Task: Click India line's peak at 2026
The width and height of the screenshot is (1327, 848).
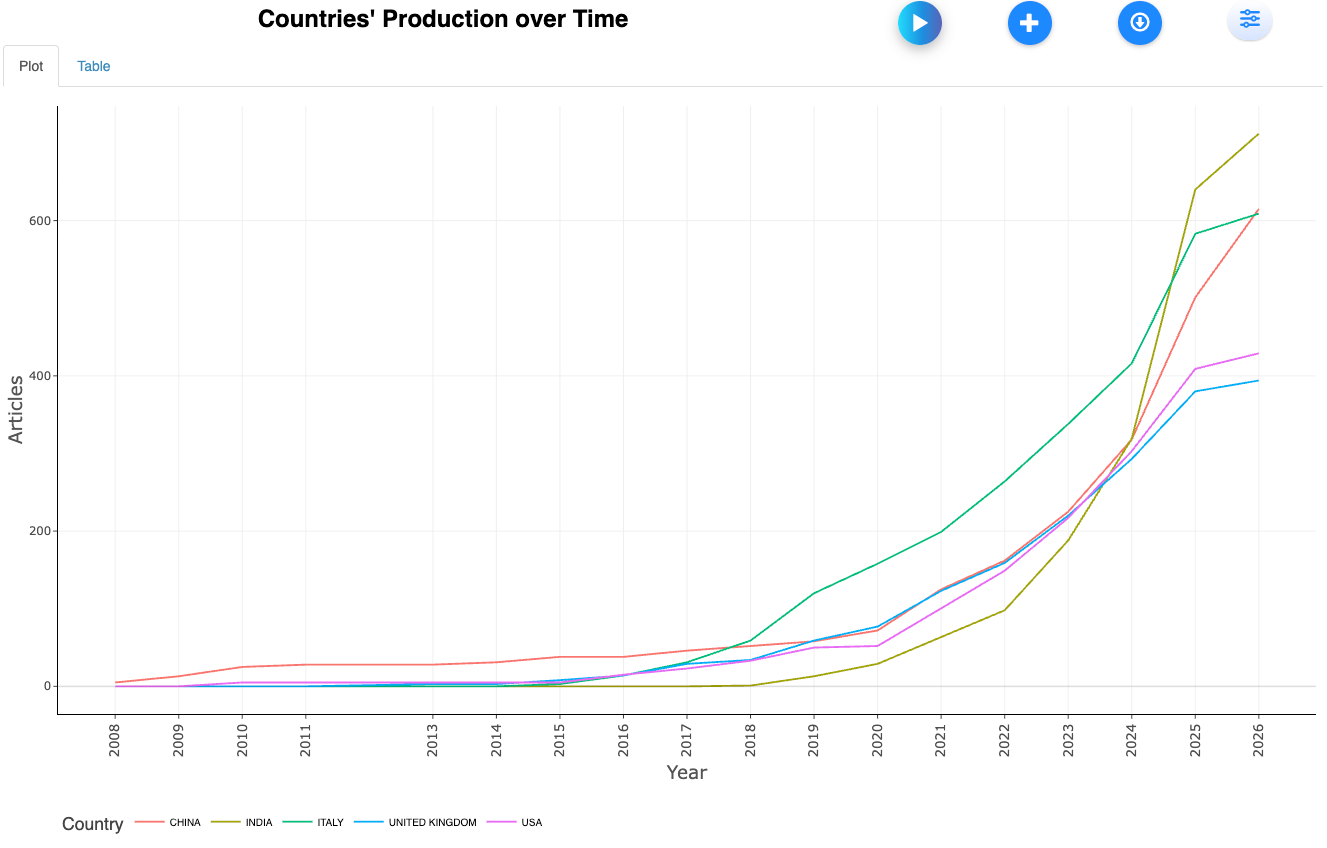Action: (1258, 134)
